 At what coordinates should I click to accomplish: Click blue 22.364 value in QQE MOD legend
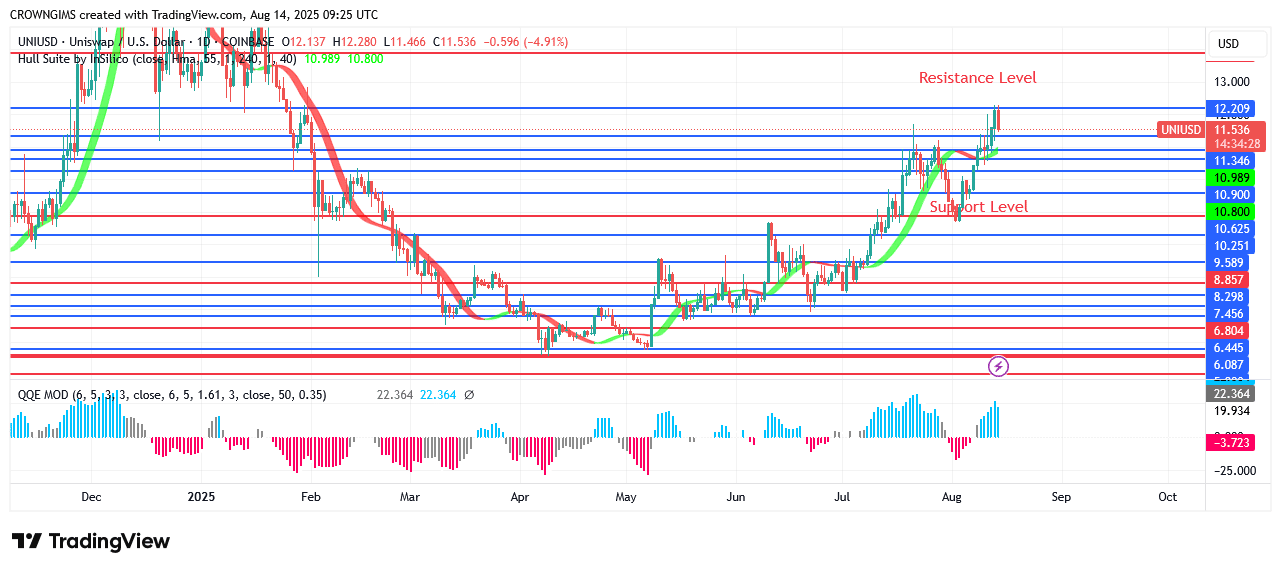[437, 395]
